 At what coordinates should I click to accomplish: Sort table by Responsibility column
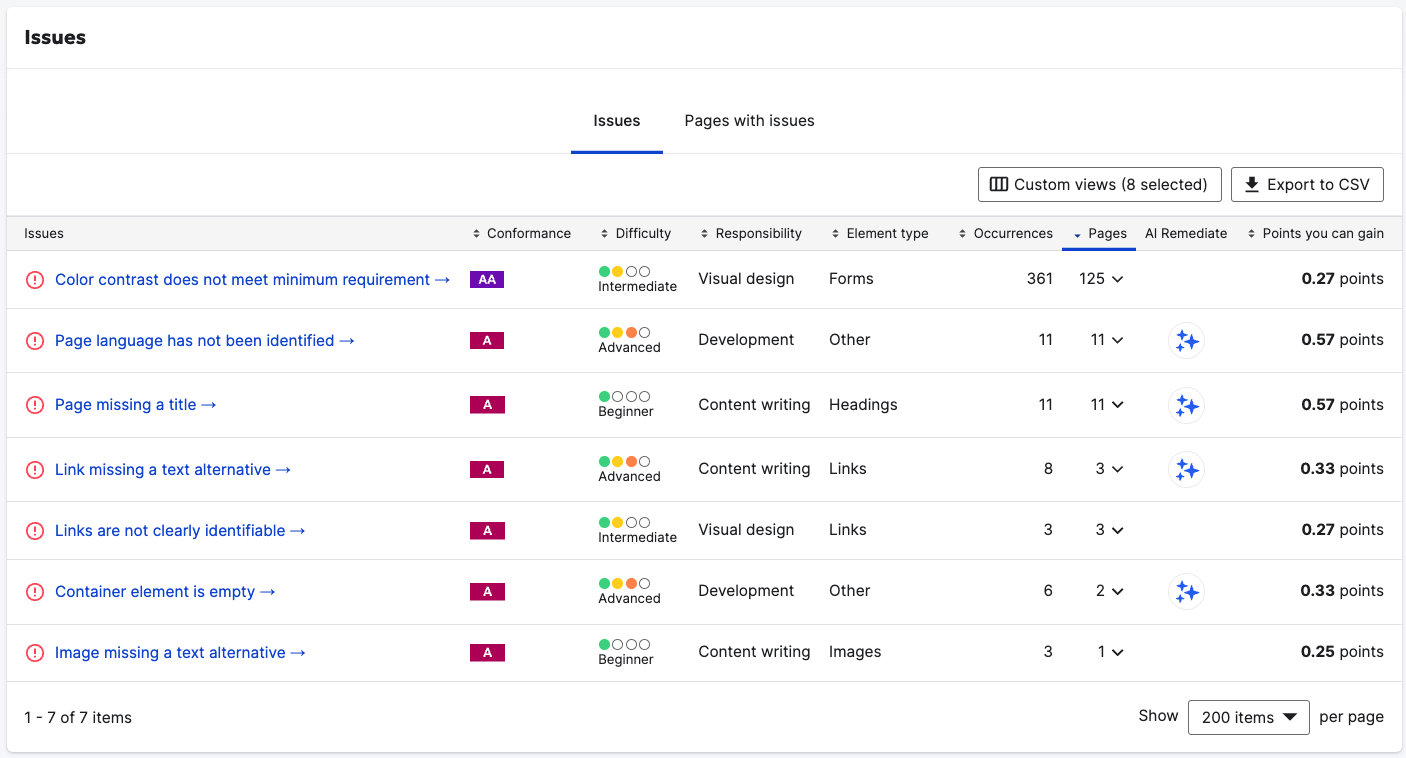click(751, 234)
